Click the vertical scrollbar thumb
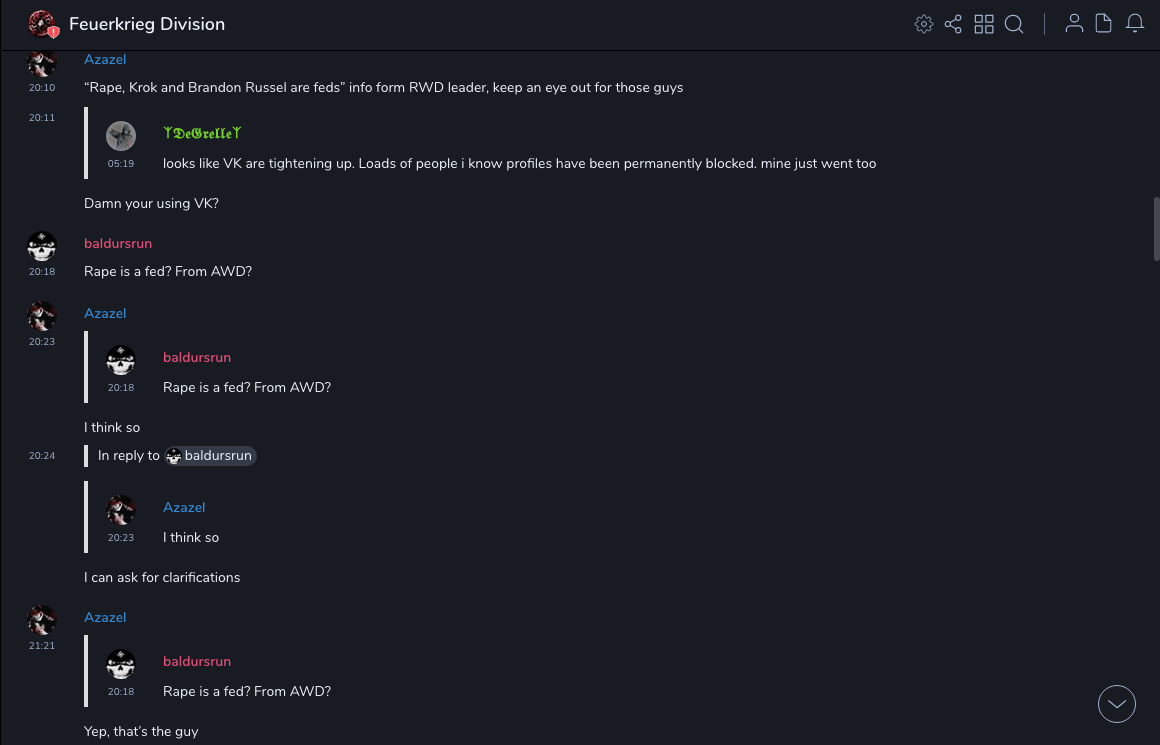Screen dimensions: 1160x745 [1156, 228]
